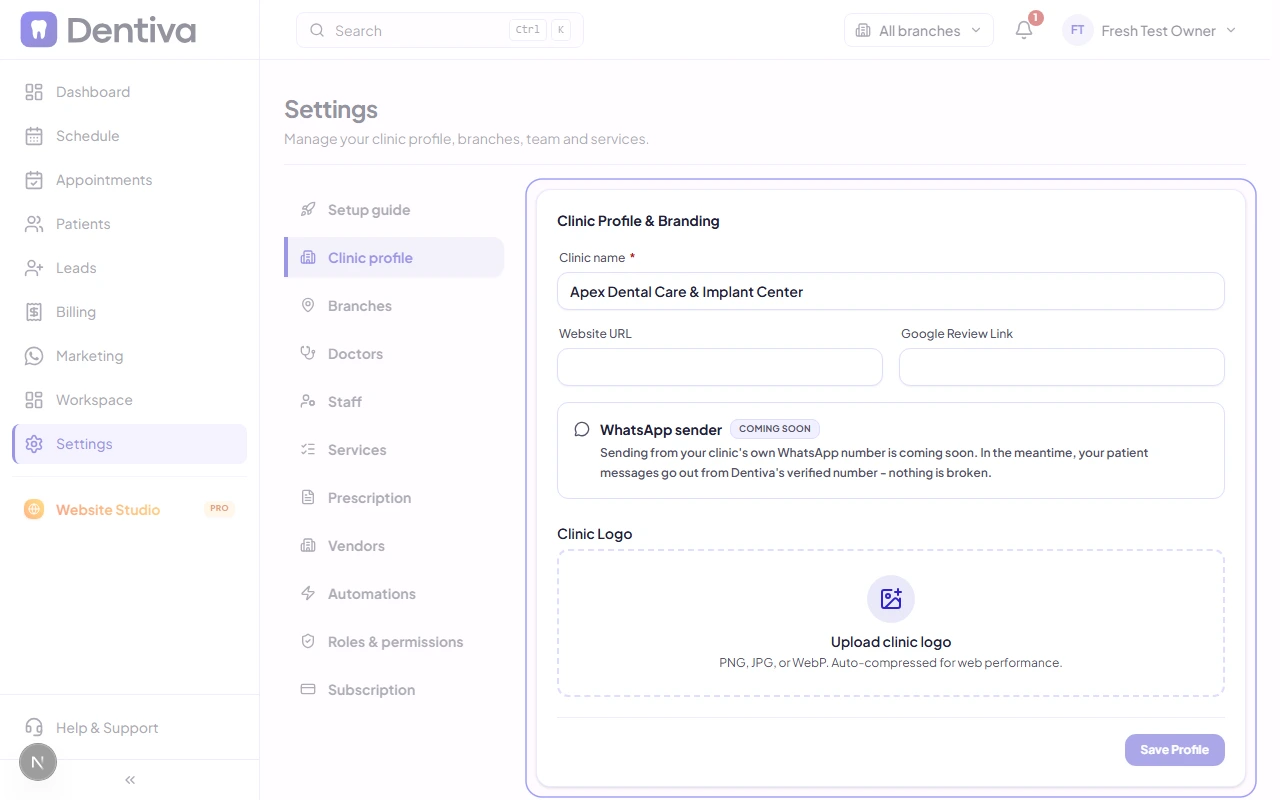Image resolution: width=1280 pixels, height=800 pixels.
Task: Click the Clinic Profile & Branding heading
Action: [638, 221]
